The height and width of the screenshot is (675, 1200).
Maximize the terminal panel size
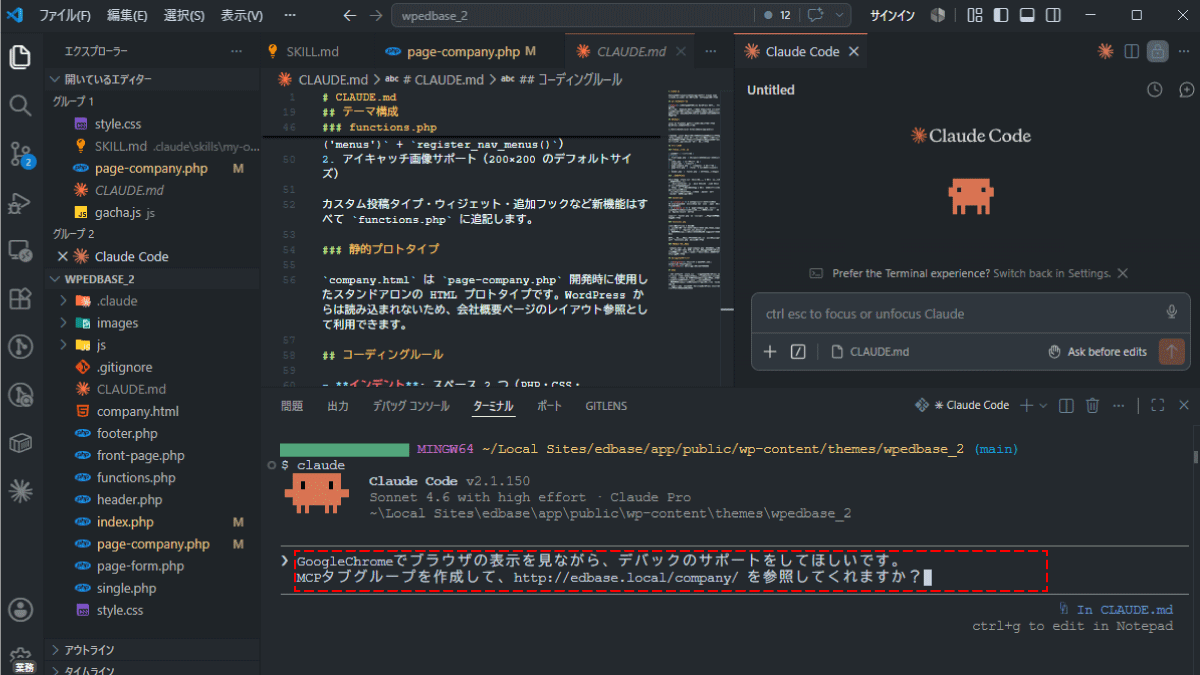pos(1158,405)
